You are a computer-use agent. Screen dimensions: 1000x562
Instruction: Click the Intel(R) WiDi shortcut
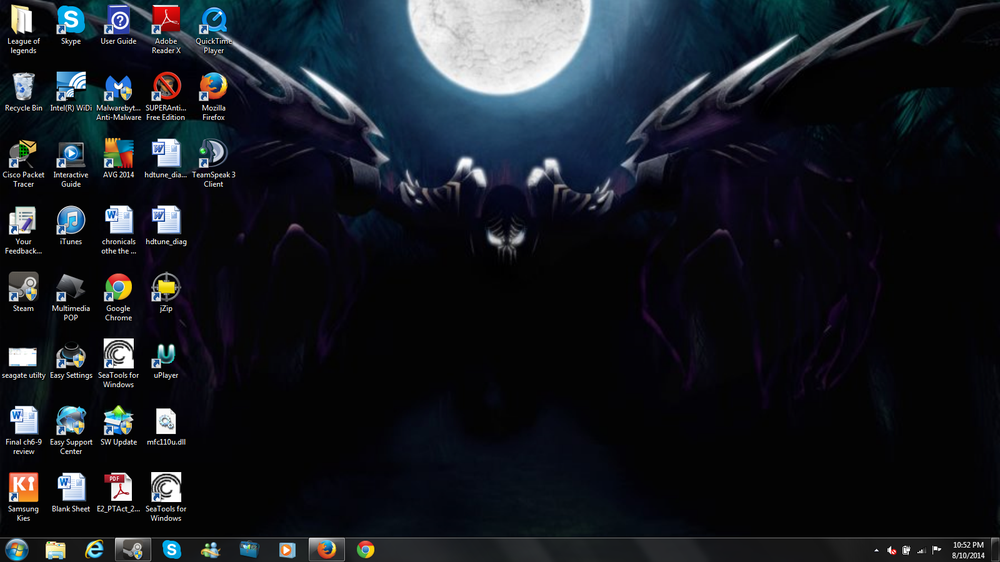click(x=71, y=92)
